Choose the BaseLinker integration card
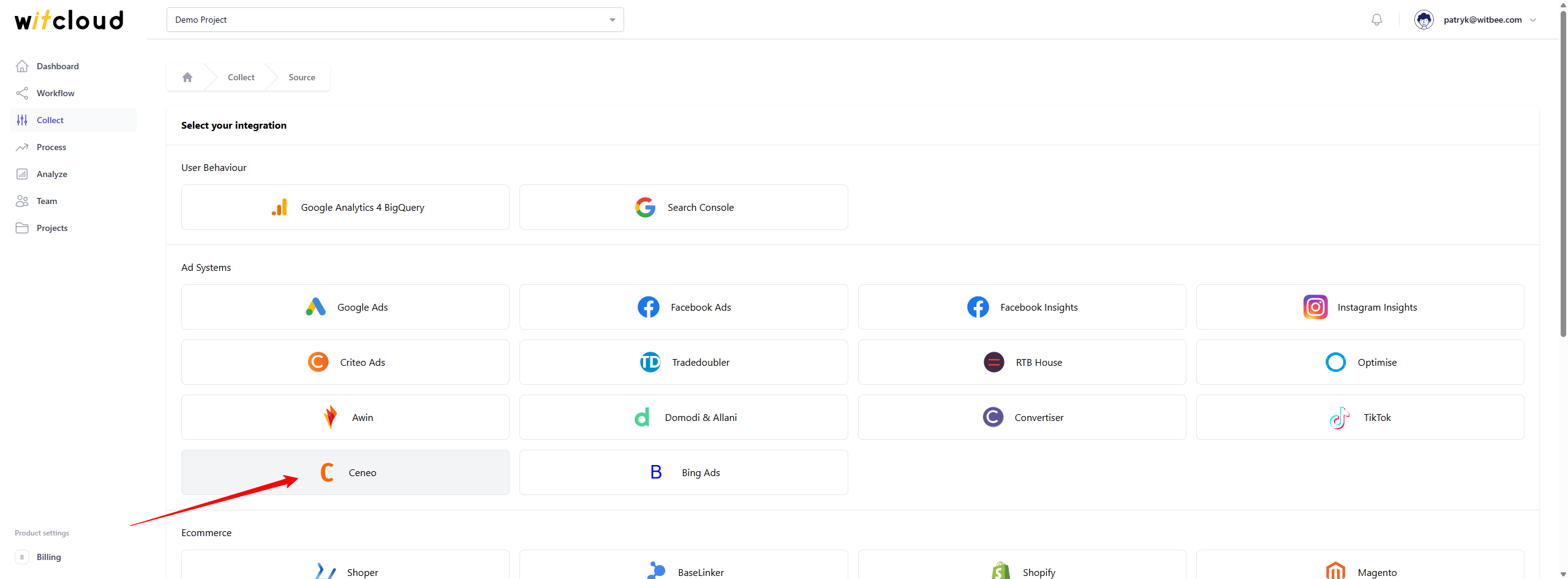1568x579 pixels. click(684, 564)
